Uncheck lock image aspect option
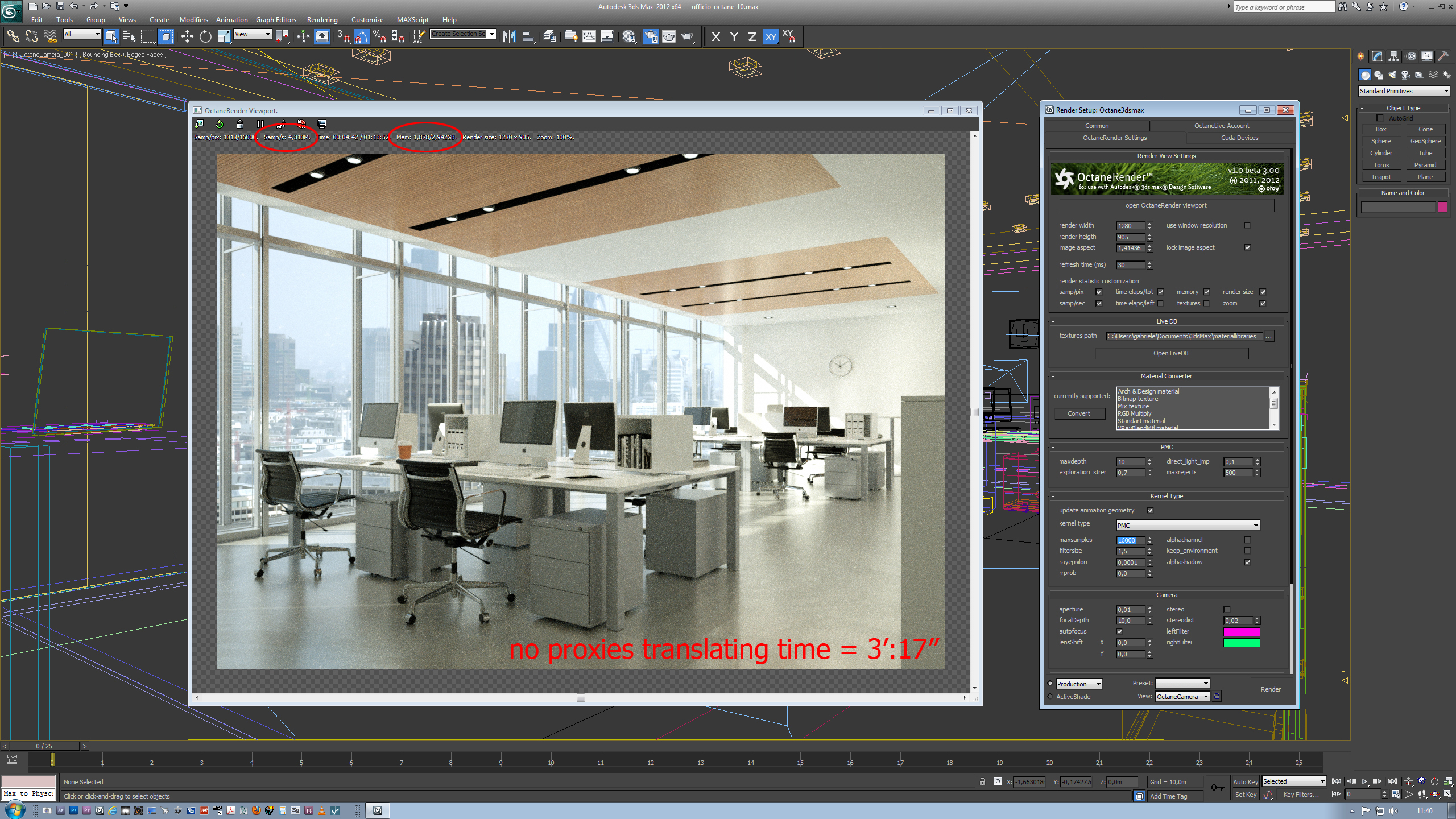This screenshot has width=1456, height=819. (x=1247, y=248)
